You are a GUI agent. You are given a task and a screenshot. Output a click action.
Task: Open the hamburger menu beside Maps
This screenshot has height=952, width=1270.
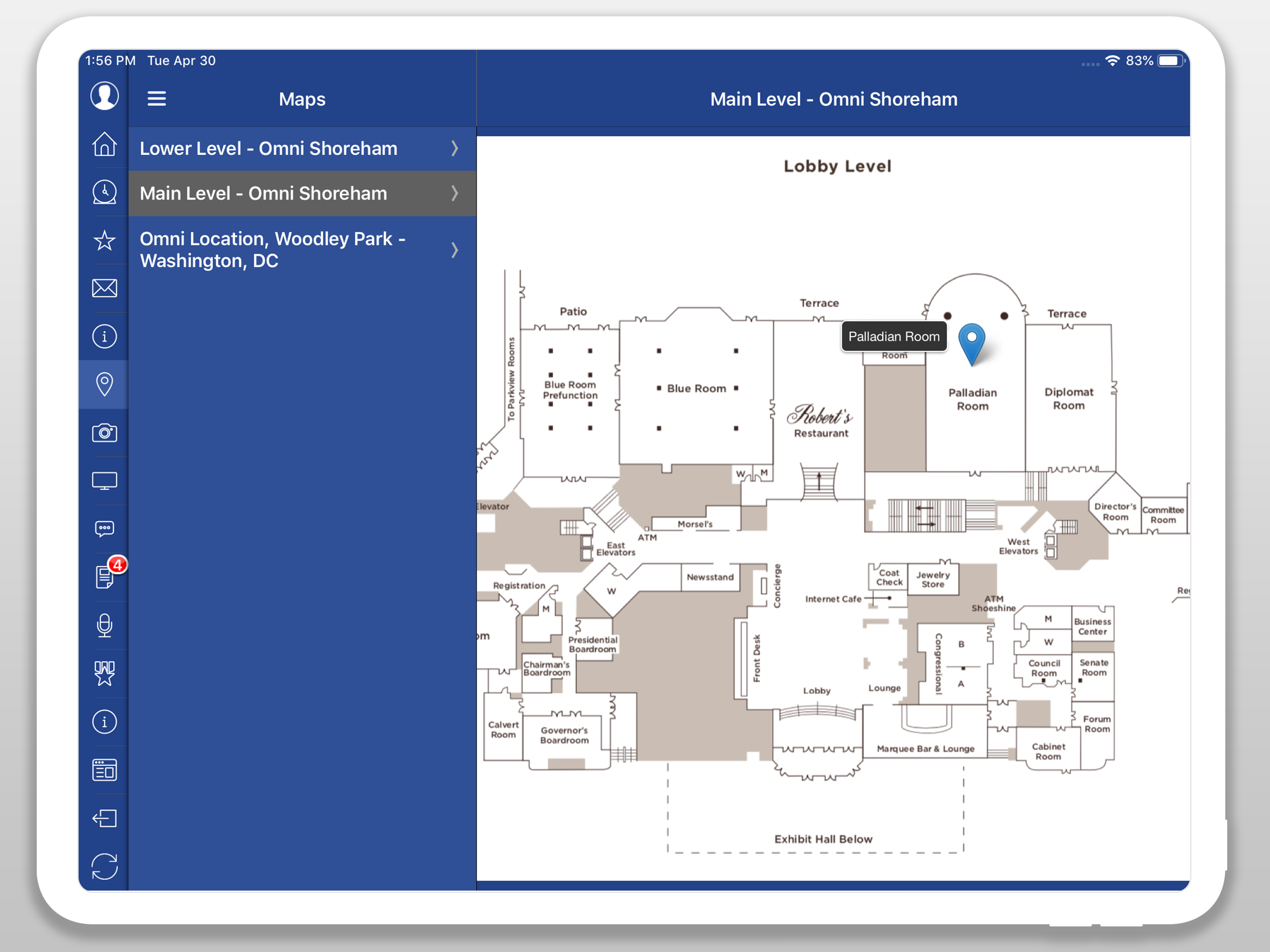pos(157,99)
